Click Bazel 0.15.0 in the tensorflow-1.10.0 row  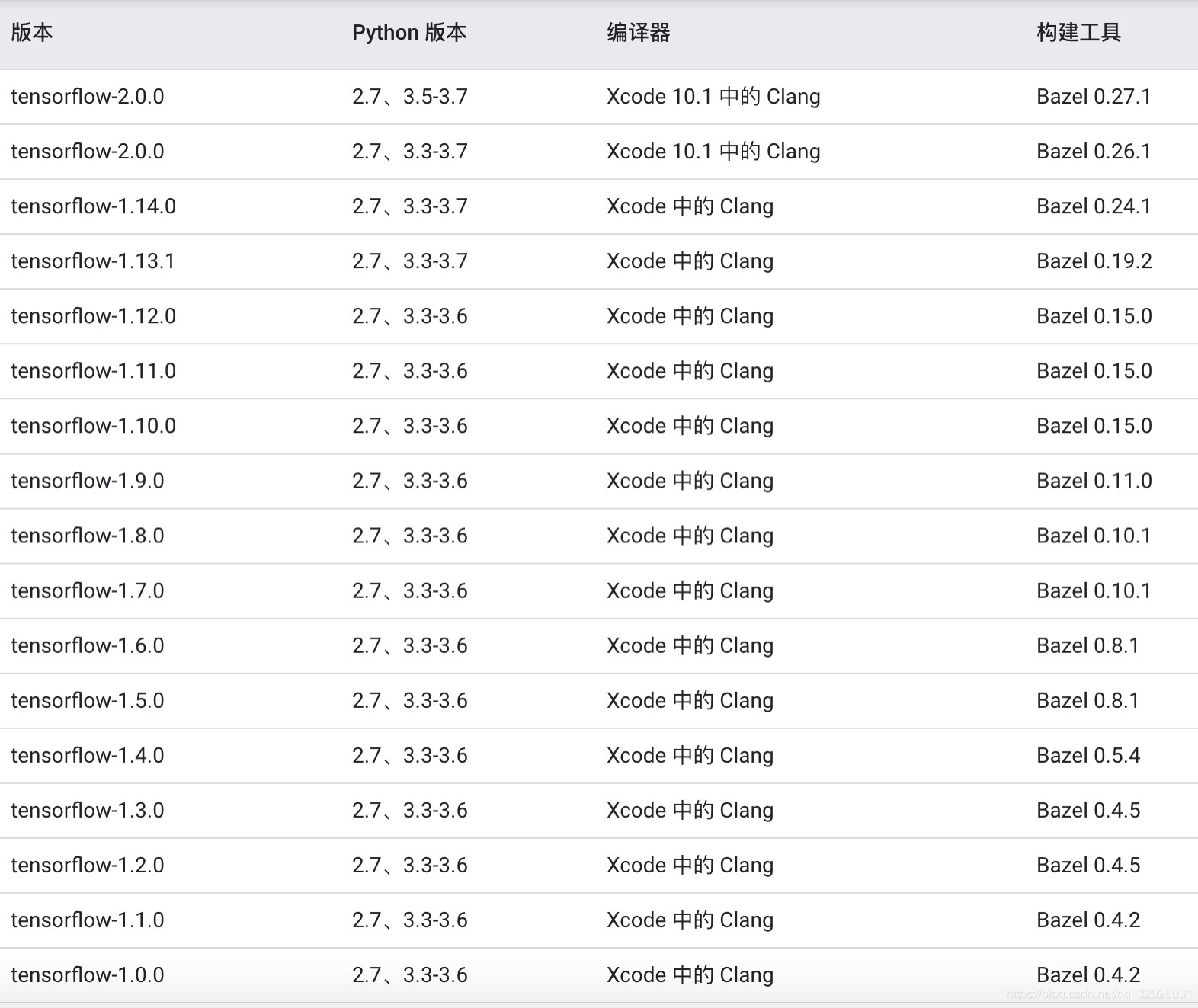click(x=1094, y=426)
